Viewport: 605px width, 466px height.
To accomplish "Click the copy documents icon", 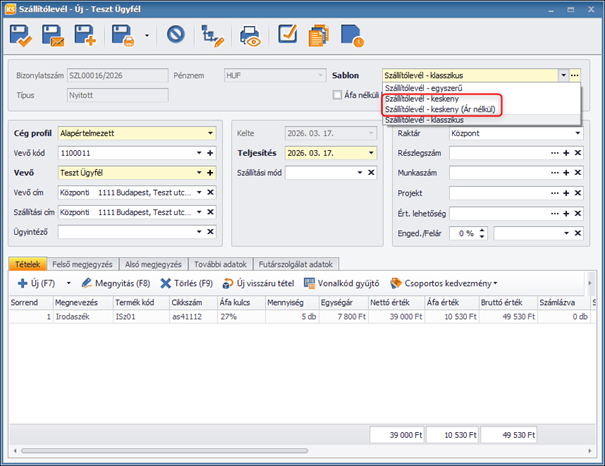I will (319, 35).
